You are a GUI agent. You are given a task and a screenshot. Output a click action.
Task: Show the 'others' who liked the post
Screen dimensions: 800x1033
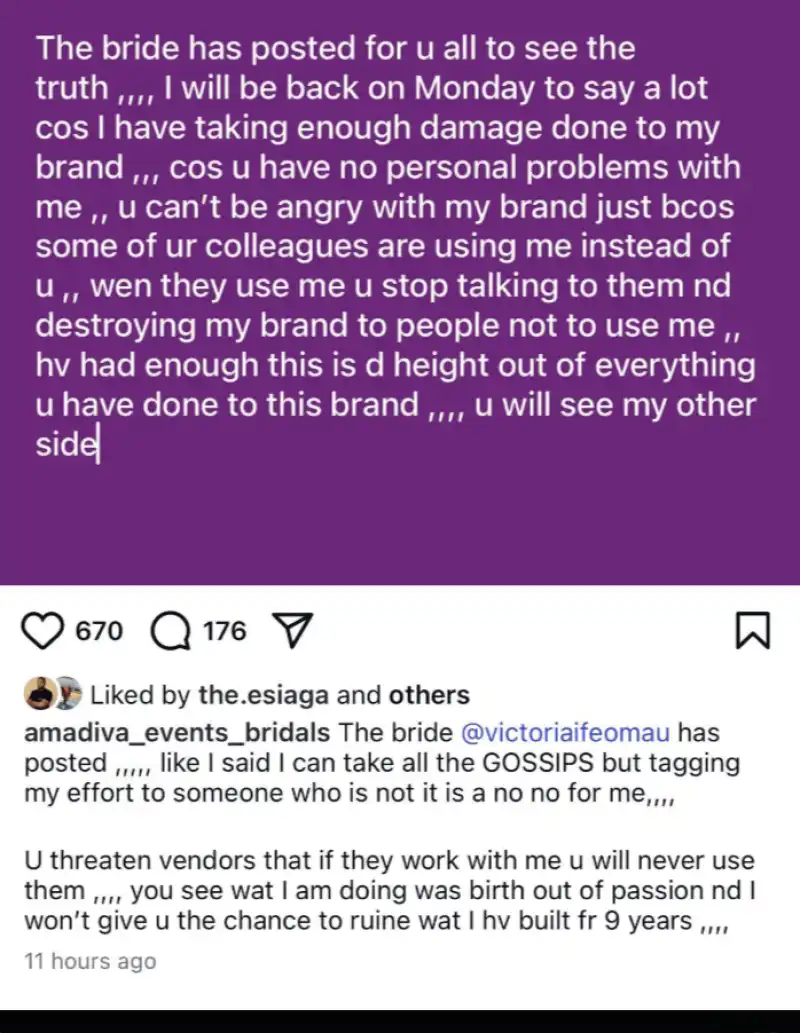[x=429, y=695]
